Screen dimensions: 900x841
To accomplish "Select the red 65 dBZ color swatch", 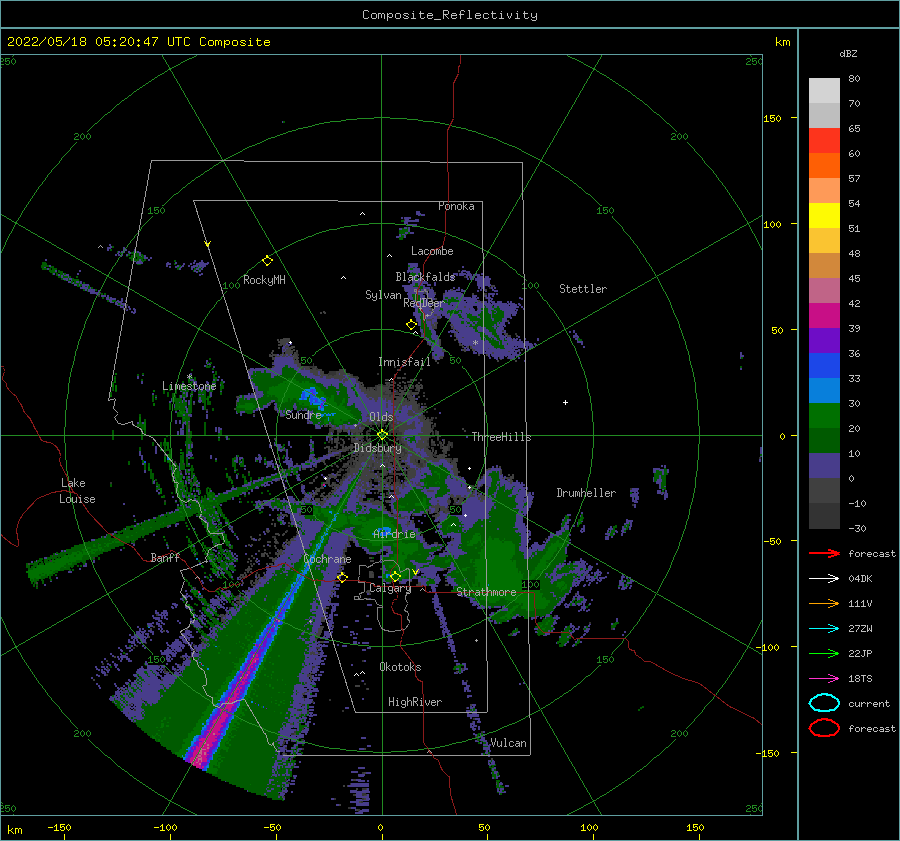I will tap(824, 140).
